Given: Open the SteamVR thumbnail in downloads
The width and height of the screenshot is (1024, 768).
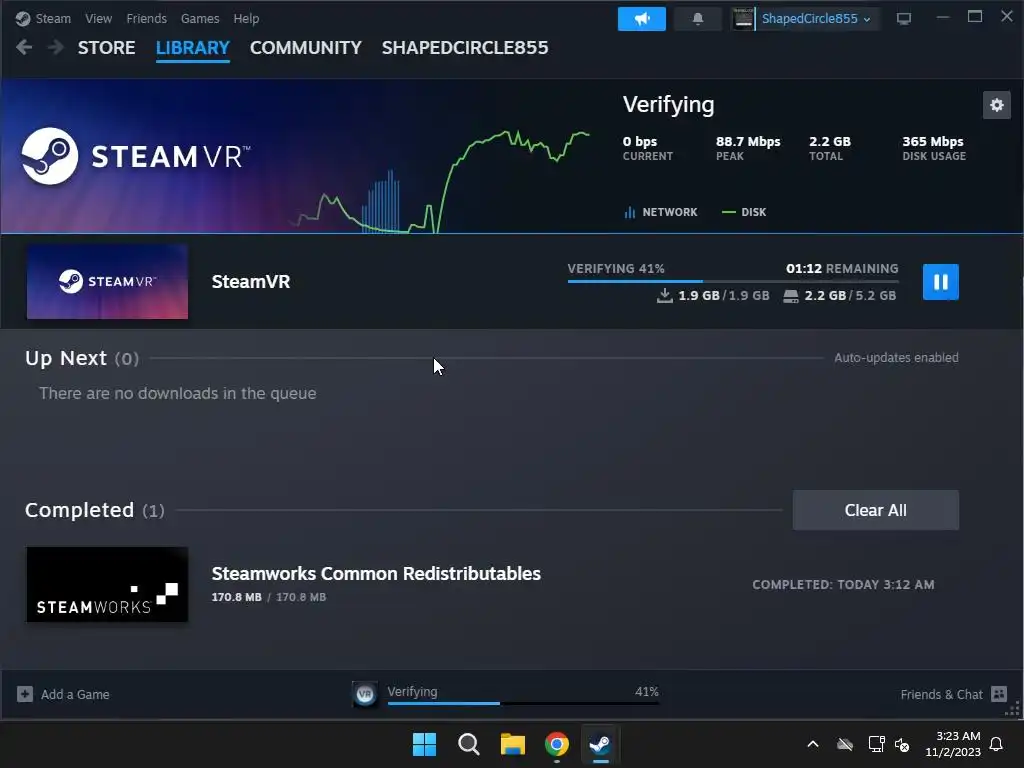Looking at the screenshot, I should point(107,282).
